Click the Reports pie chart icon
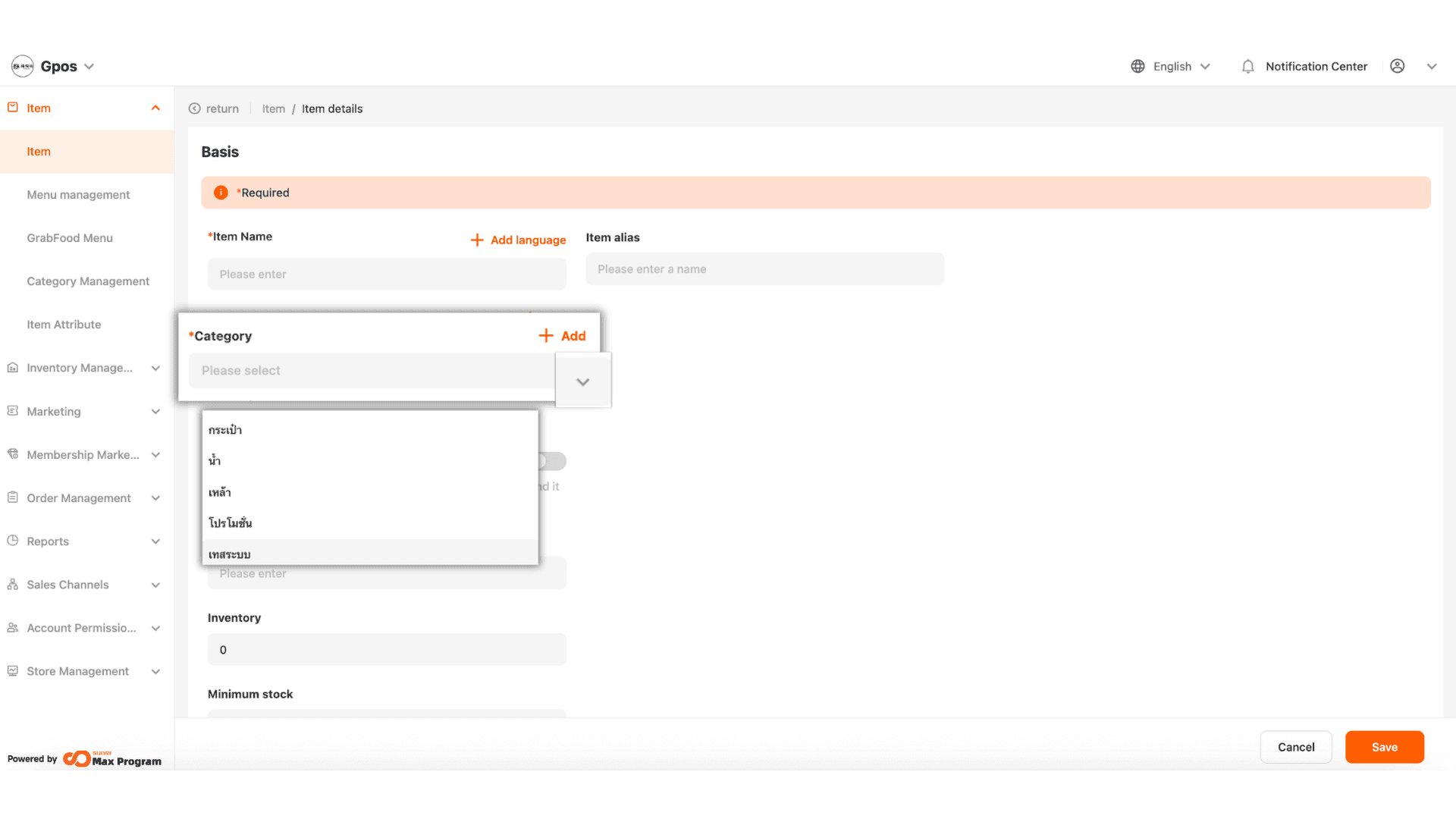Image resolution: width=1456 pixels, height=819 pixels. click(x=13, y=541)
